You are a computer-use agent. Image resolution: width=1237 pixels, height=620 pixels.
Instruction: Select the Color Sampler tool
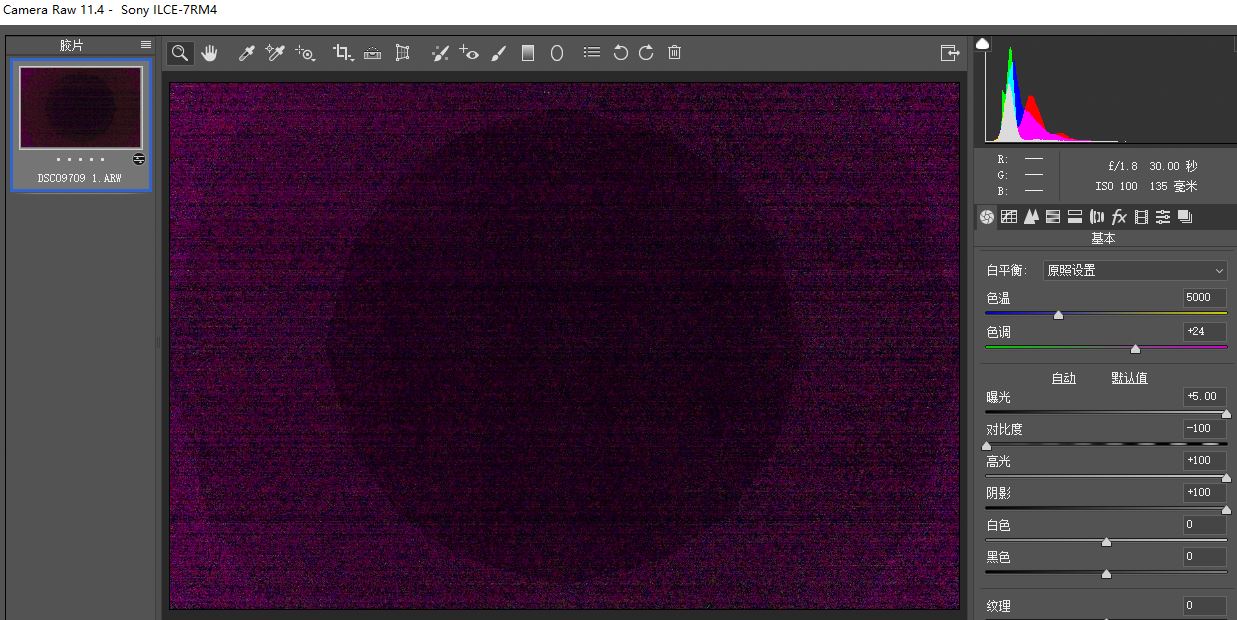click(x=275, y=53)
